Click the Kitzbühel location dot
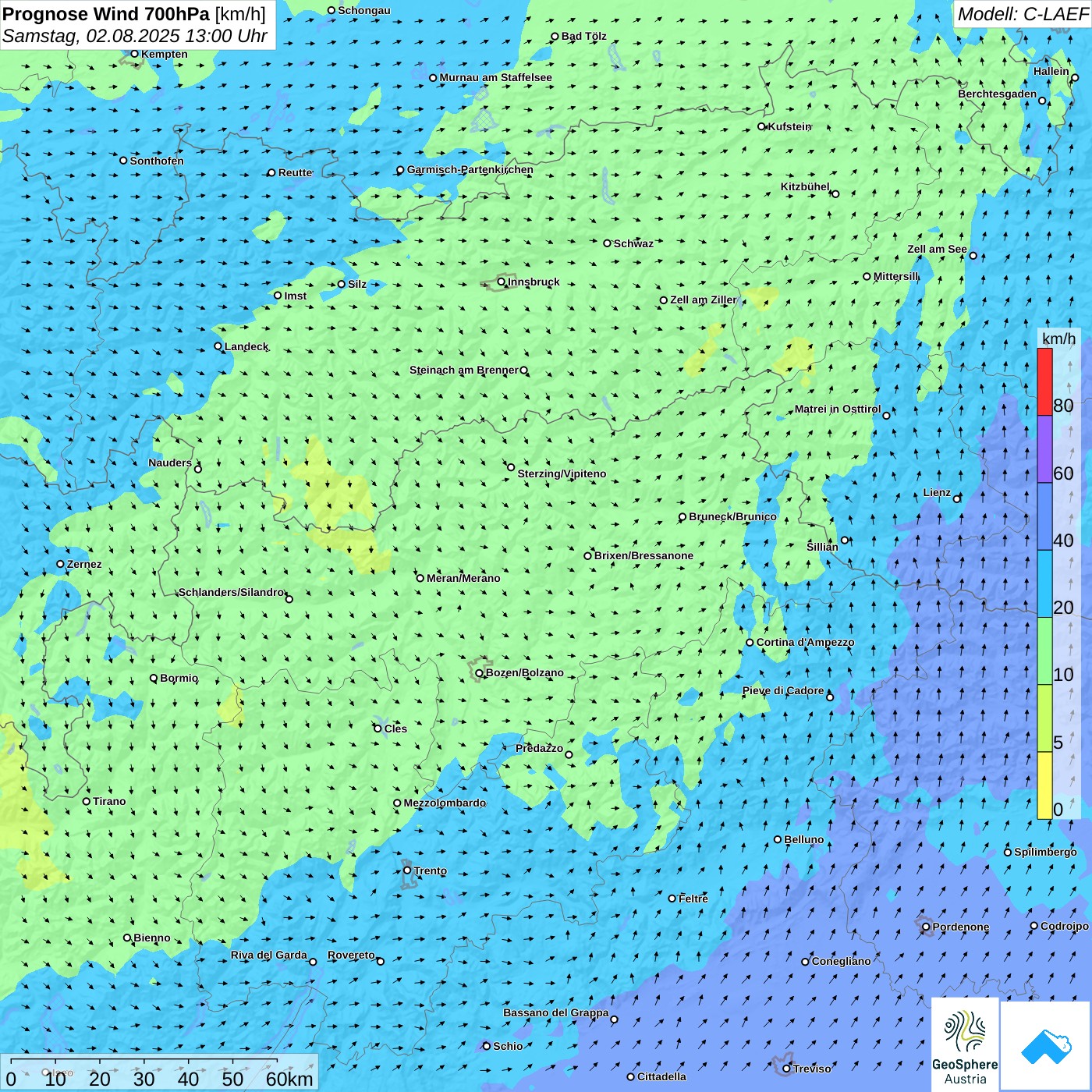 835,193
